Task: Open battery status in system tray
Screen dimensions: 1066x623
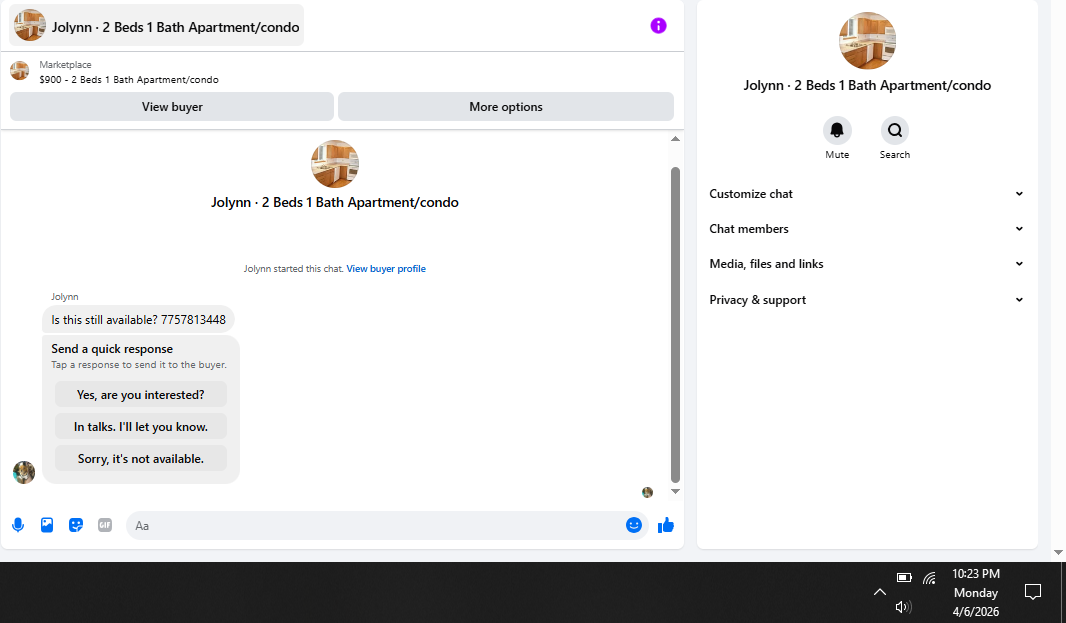Action: point(904,577)
